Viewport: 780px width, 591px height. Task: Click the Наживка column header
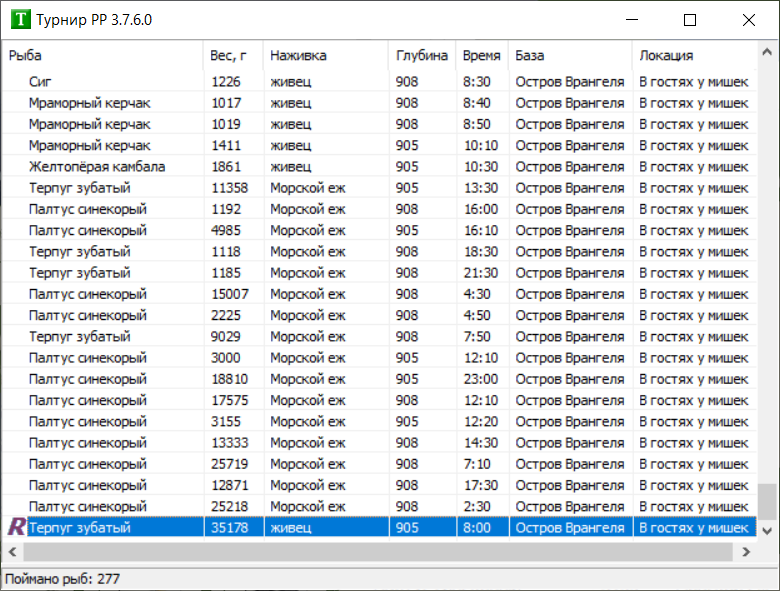tap(325, 56)
